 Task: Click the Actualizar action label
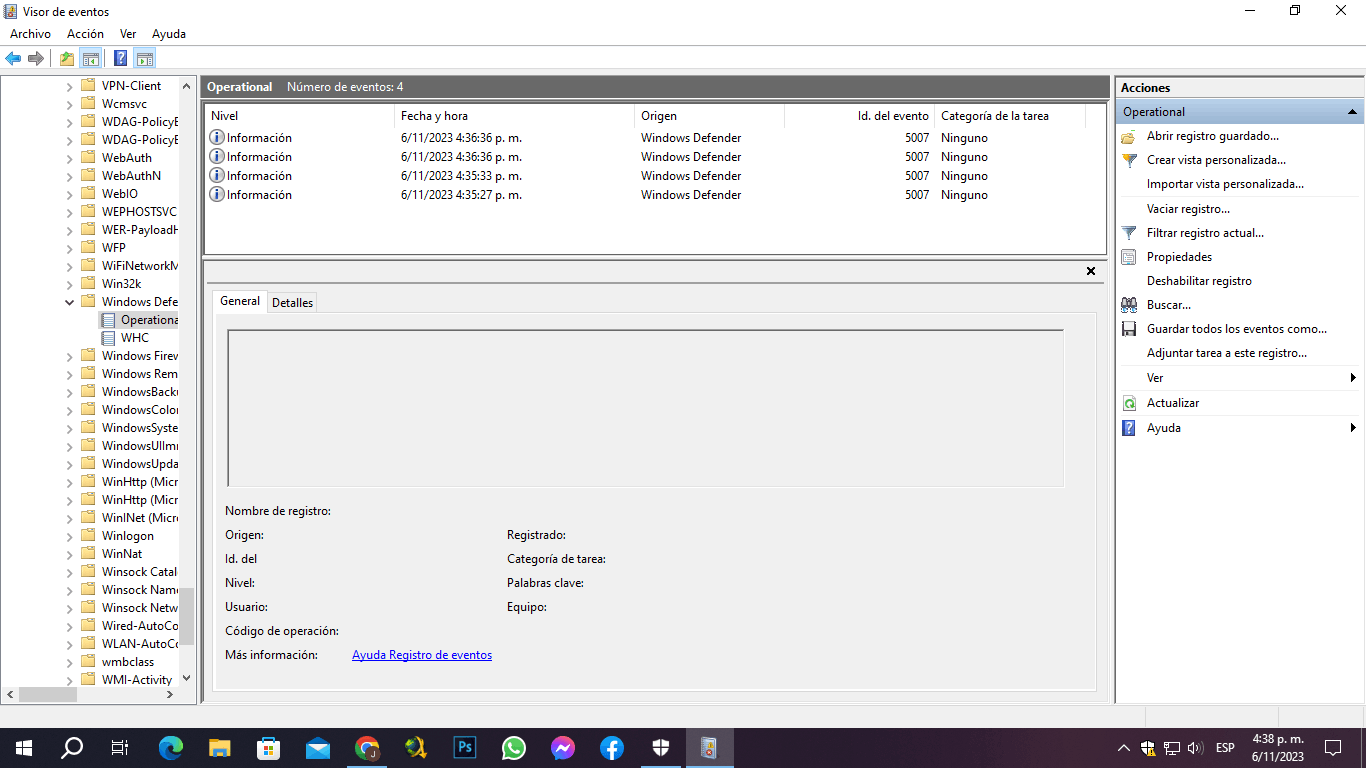1173,403
